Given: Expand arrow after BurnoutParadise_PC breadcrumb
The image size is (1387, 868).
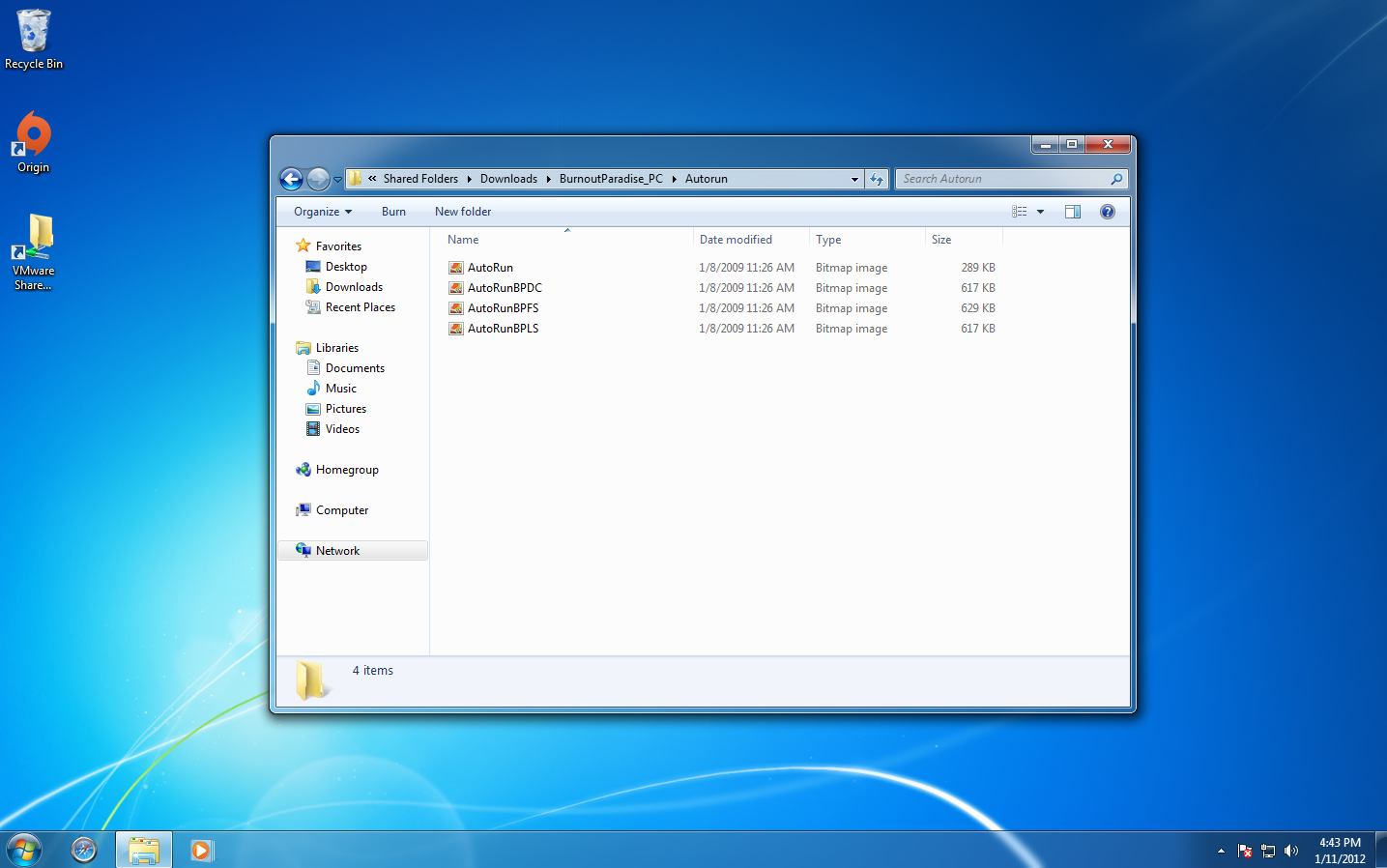Looking at the screenshot, I should tap(674, 179).
